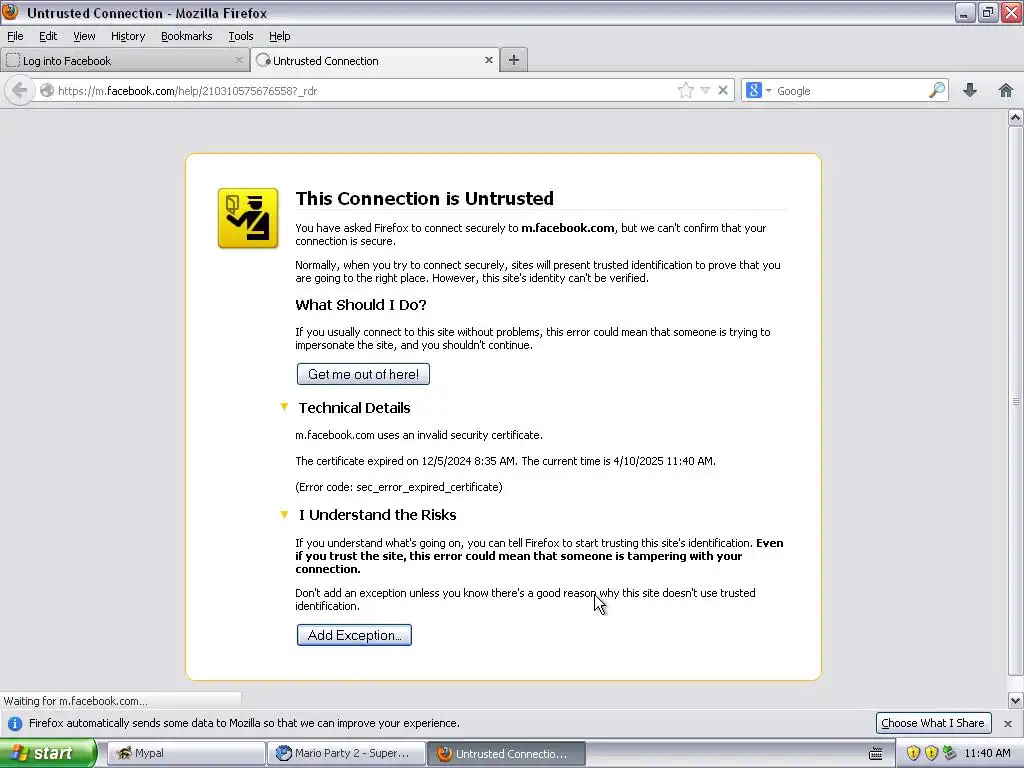Click the sec_error_expired_certificate error code text
Screen dimensions: 1024x768
click(x=429, y=487)
